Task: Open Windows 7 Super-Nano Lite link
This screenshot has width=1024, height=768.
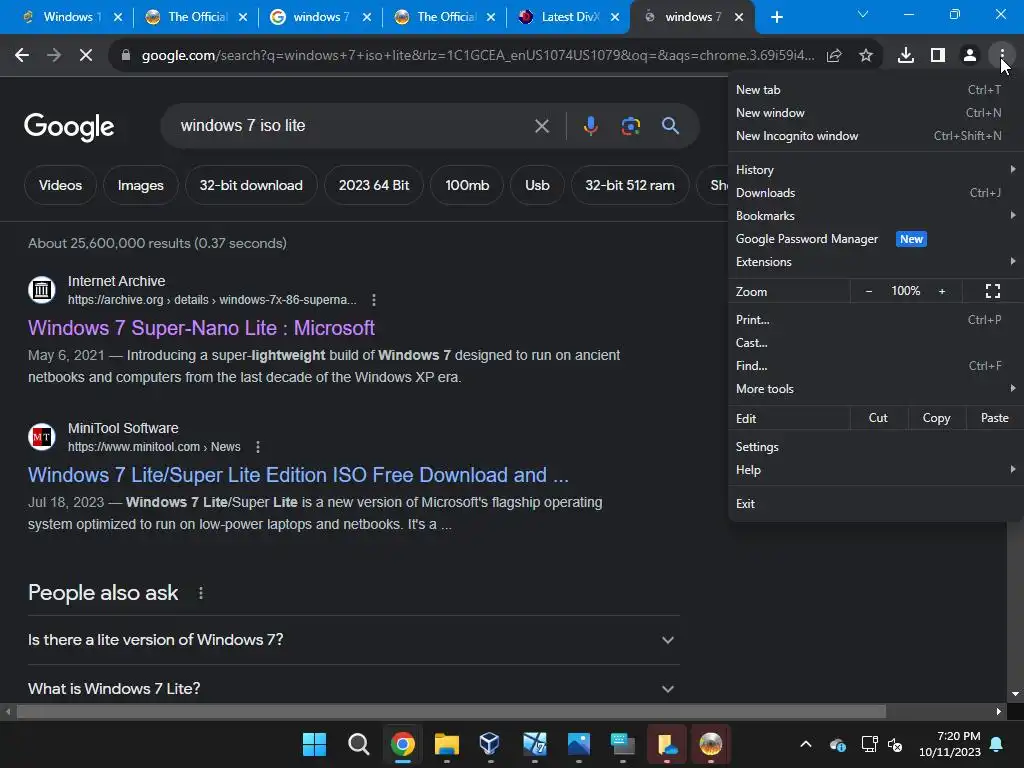Action: pyautogui.click(x=201, y=328)
